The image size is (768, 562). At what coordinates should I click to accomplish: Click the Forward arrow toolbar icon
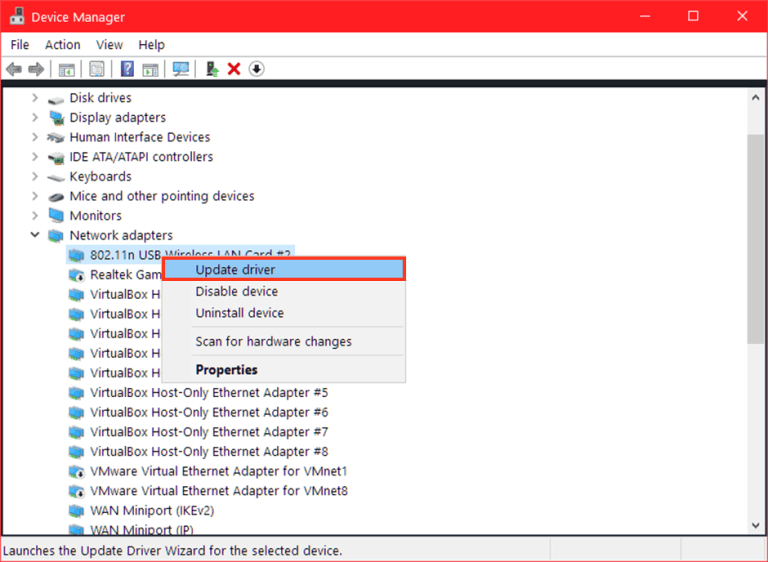pyautogui.click(x=36, y=69)
